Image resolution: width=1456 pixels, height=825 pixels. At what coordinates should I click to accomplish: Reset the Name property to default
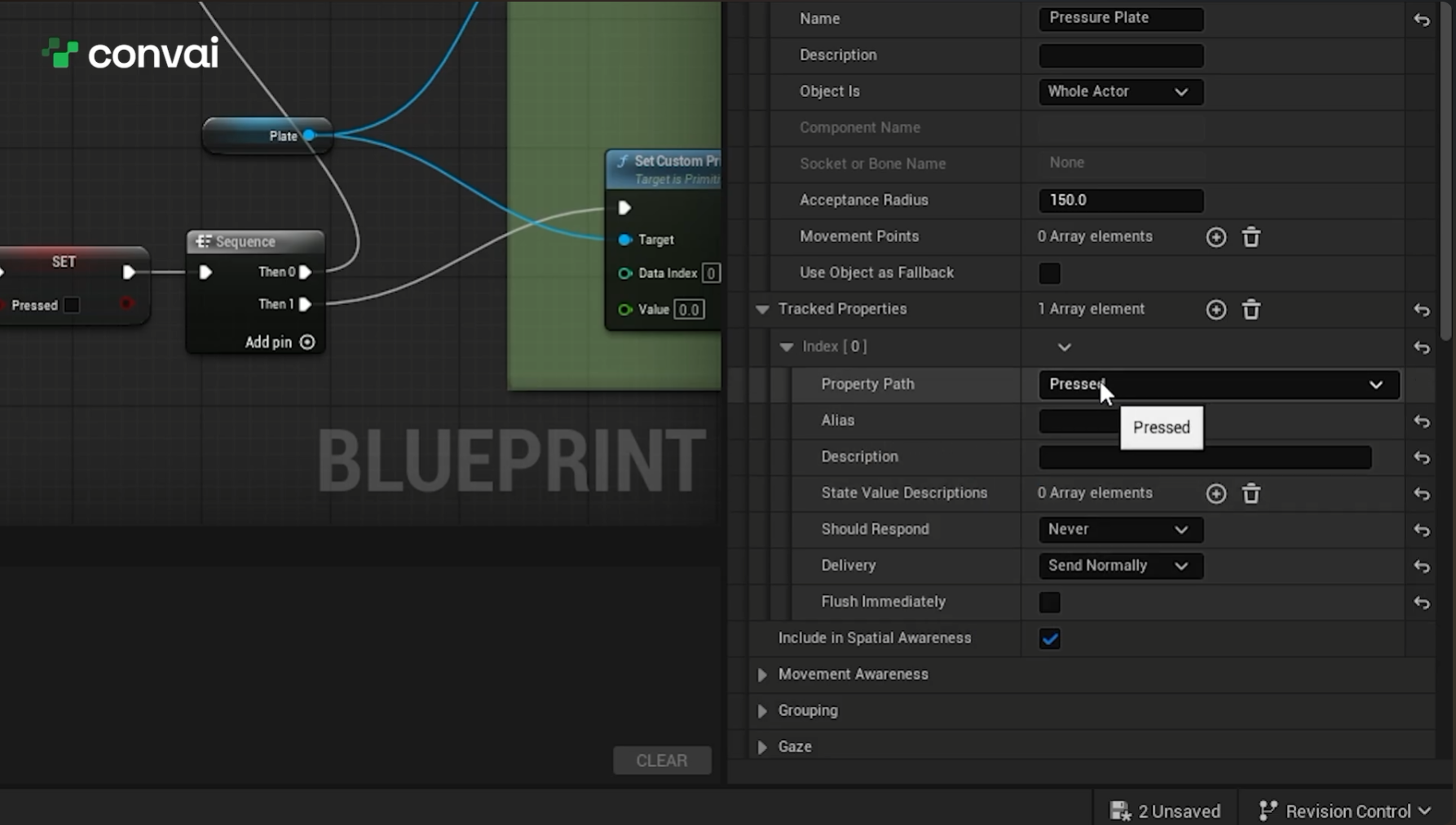1422,20
